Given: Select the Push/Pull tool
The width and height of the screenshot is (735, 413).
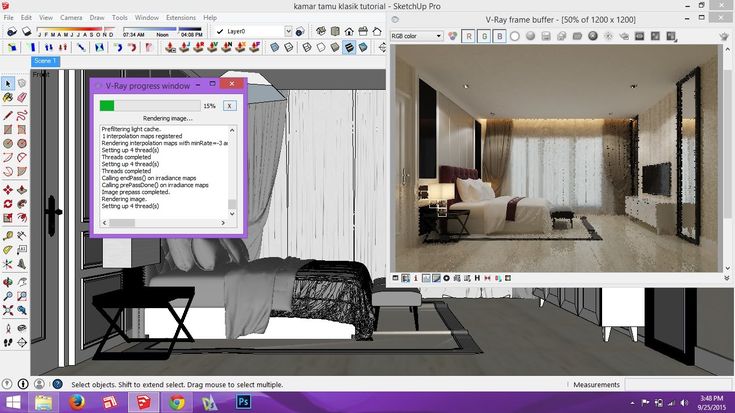Looking at the screenshot, I should tap(22, 190).
